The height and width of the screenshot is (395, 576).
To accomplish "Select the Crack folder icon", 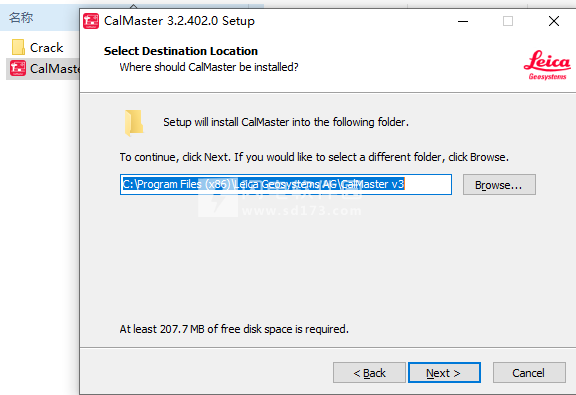I will (x=18, y=47).
